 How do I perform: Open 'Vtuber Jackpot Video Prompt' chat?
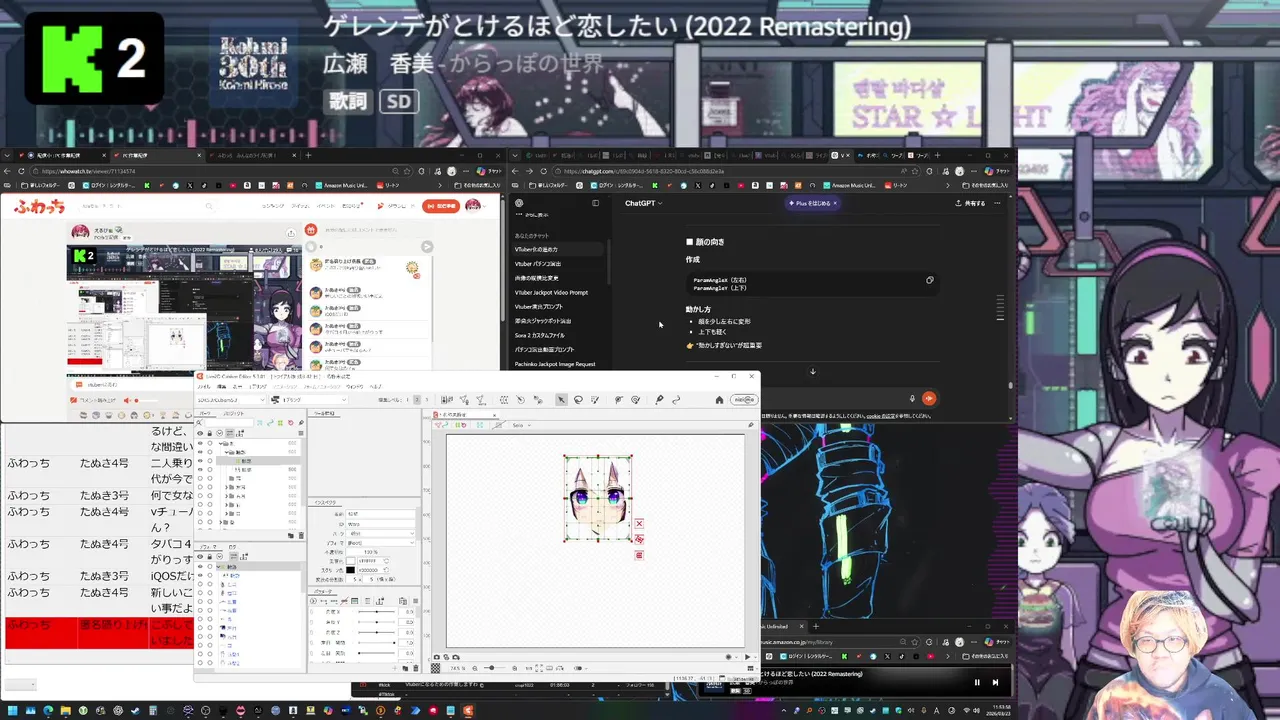point(551,292)
